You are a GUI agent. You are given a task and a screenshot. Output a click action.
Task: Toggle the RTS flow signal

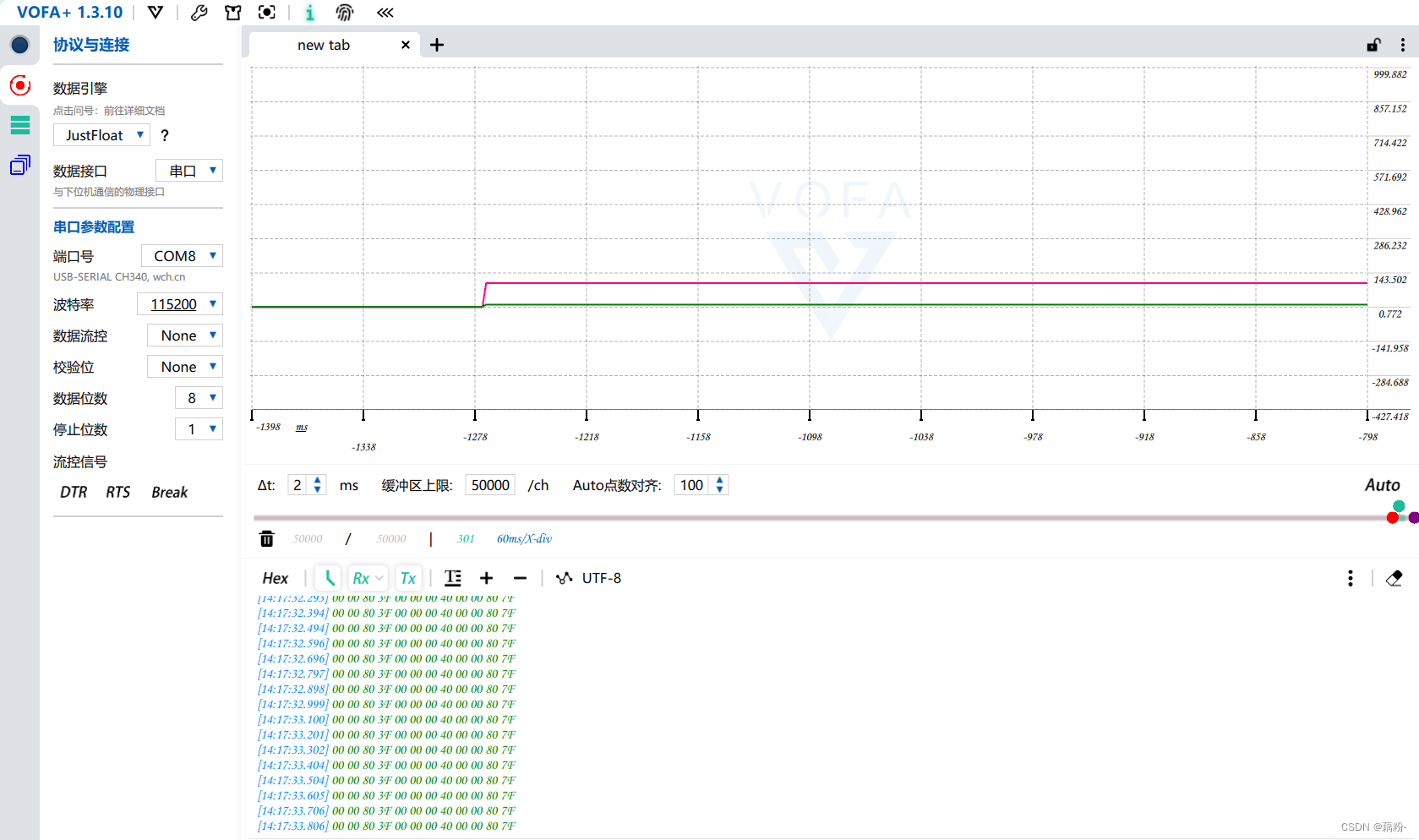(118, 492)
